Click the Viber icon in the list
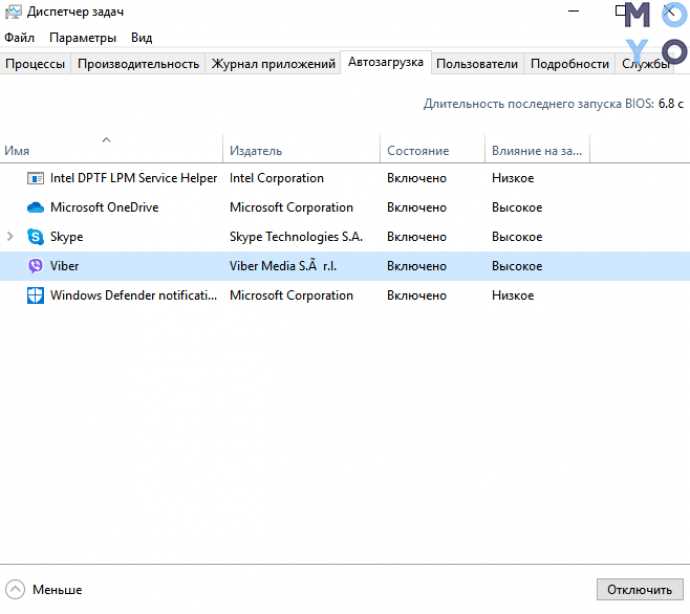 pos(36,266)
